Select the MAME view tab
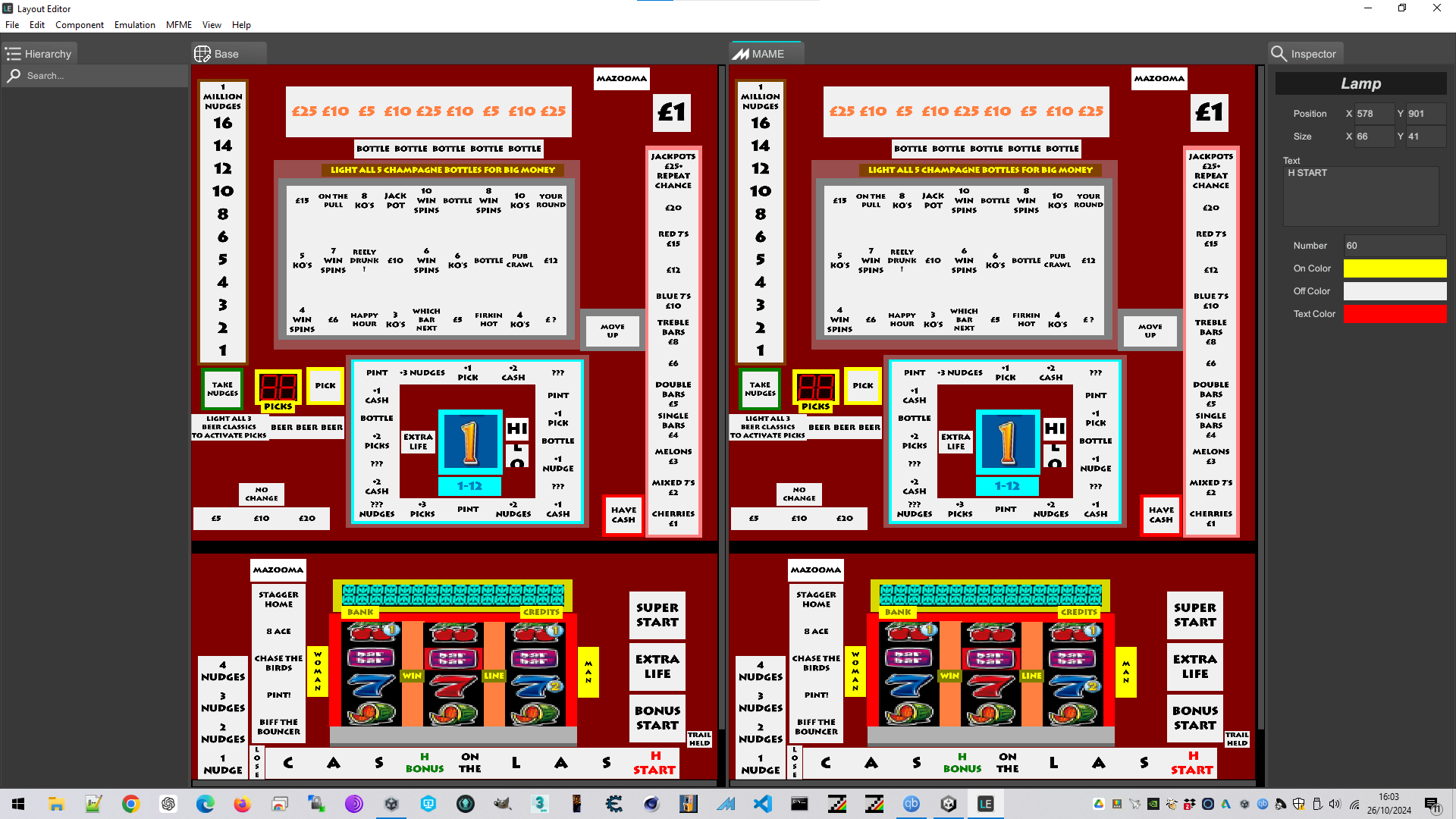 point(766,54)
